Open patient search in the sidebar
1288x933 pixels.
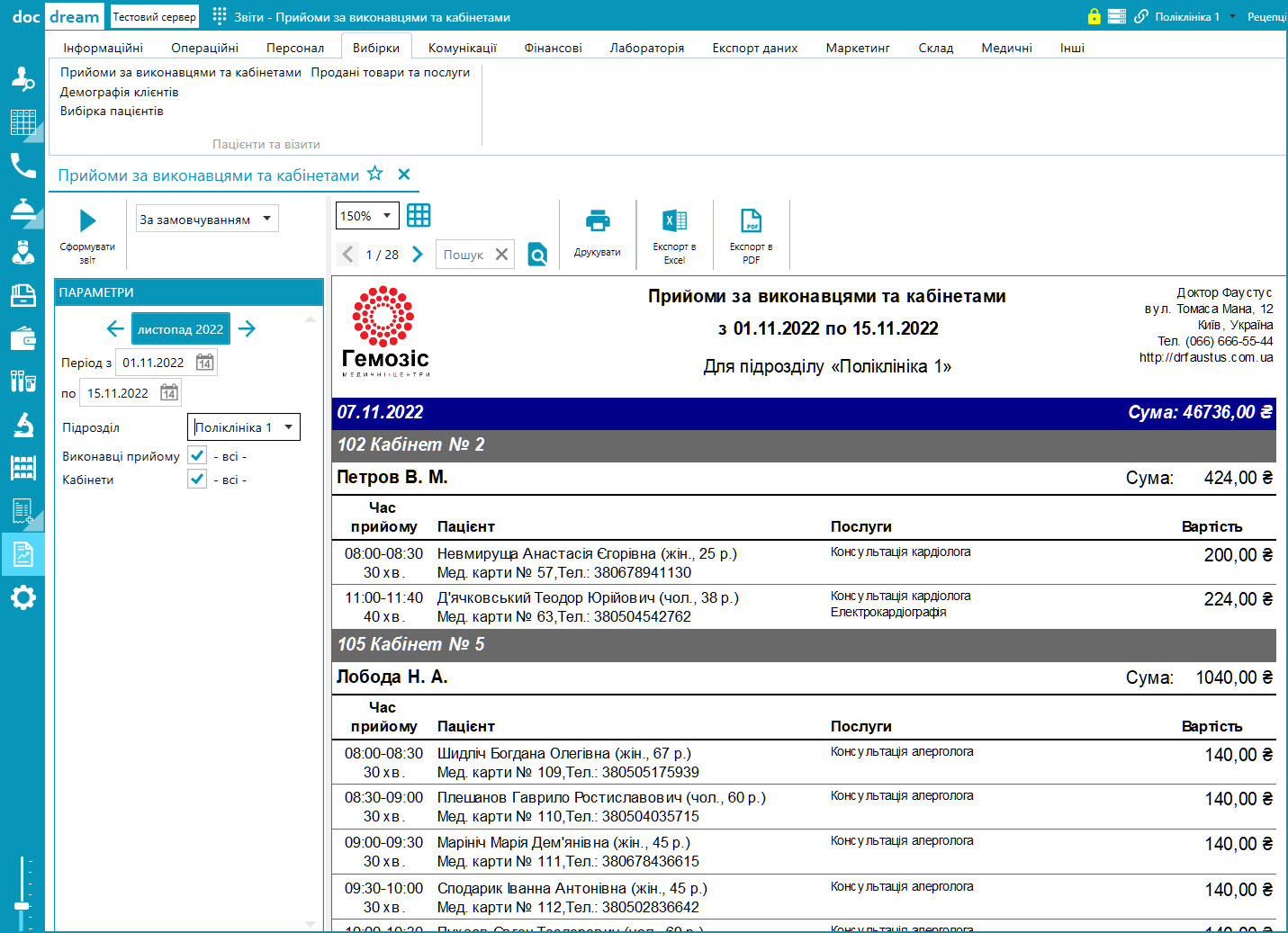point(23,79)
